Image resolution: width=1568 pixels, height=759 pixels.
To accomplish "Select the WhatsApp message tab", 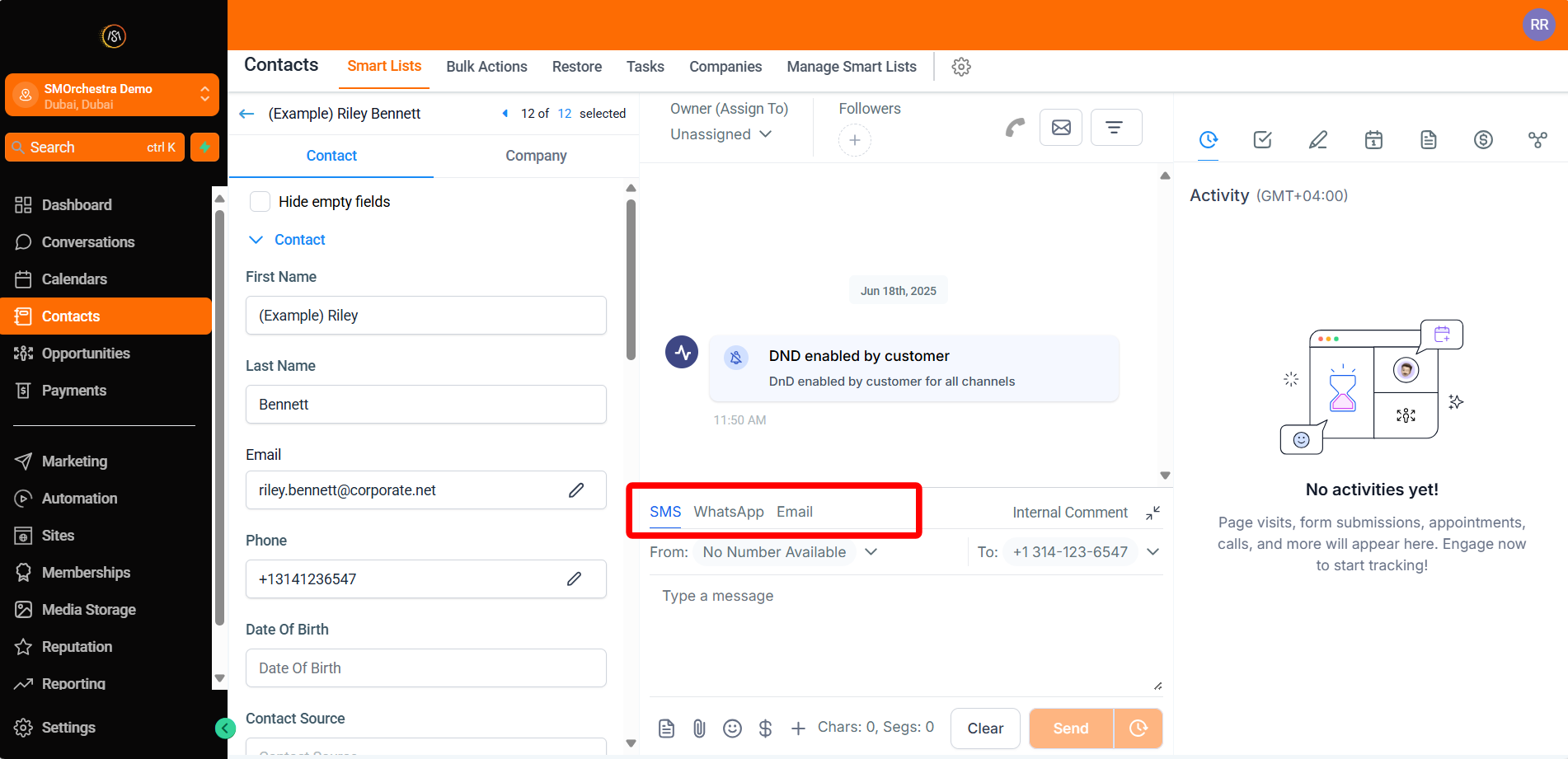I will click(x=729, y=512).
